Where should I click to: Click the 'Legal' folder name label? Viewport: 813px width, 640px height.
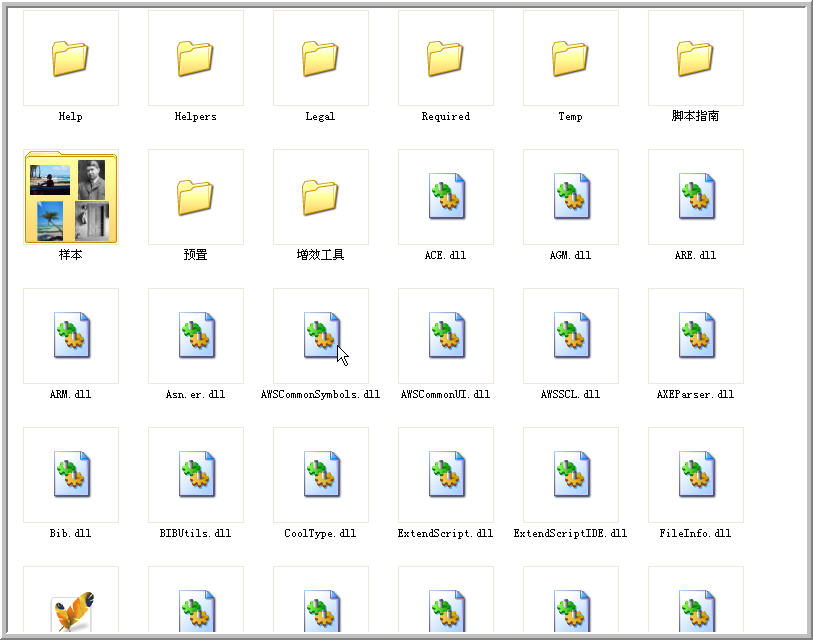click(x=320, y=116)
